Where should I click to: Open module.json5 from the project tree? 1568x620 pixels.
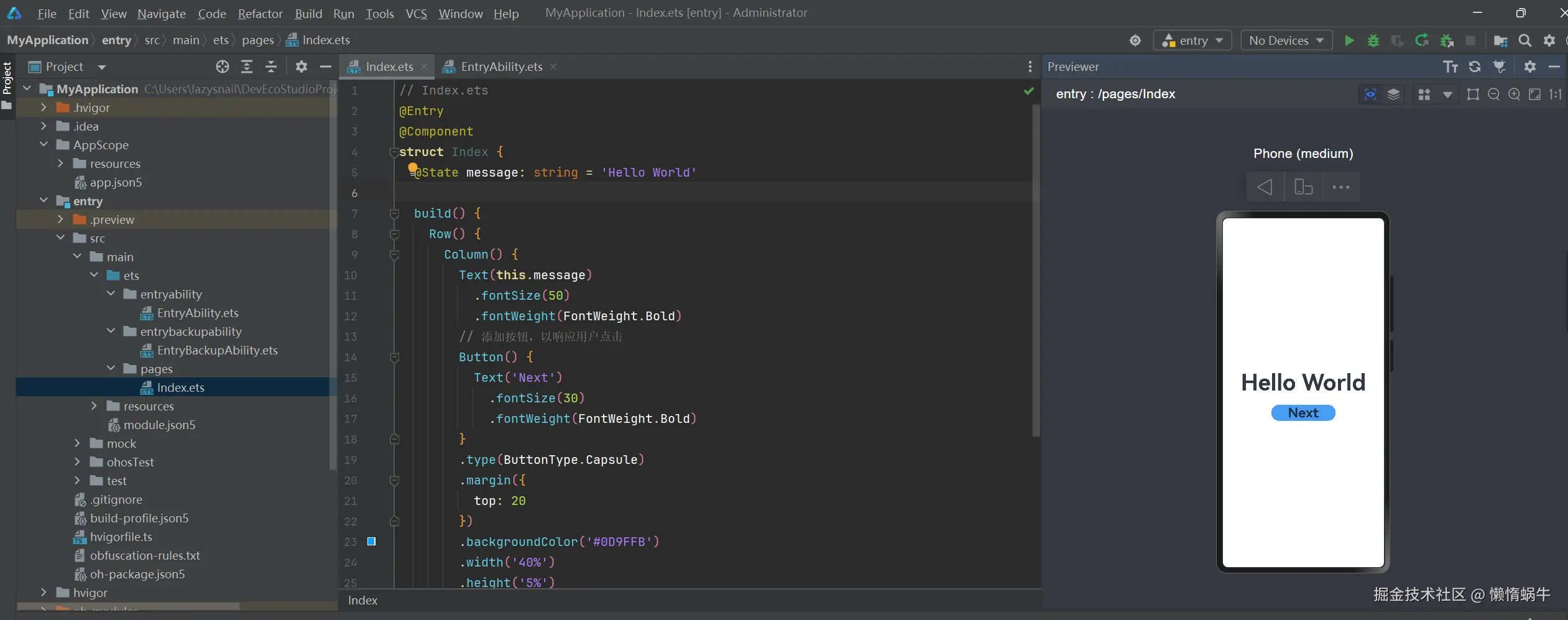coord(159,425)
